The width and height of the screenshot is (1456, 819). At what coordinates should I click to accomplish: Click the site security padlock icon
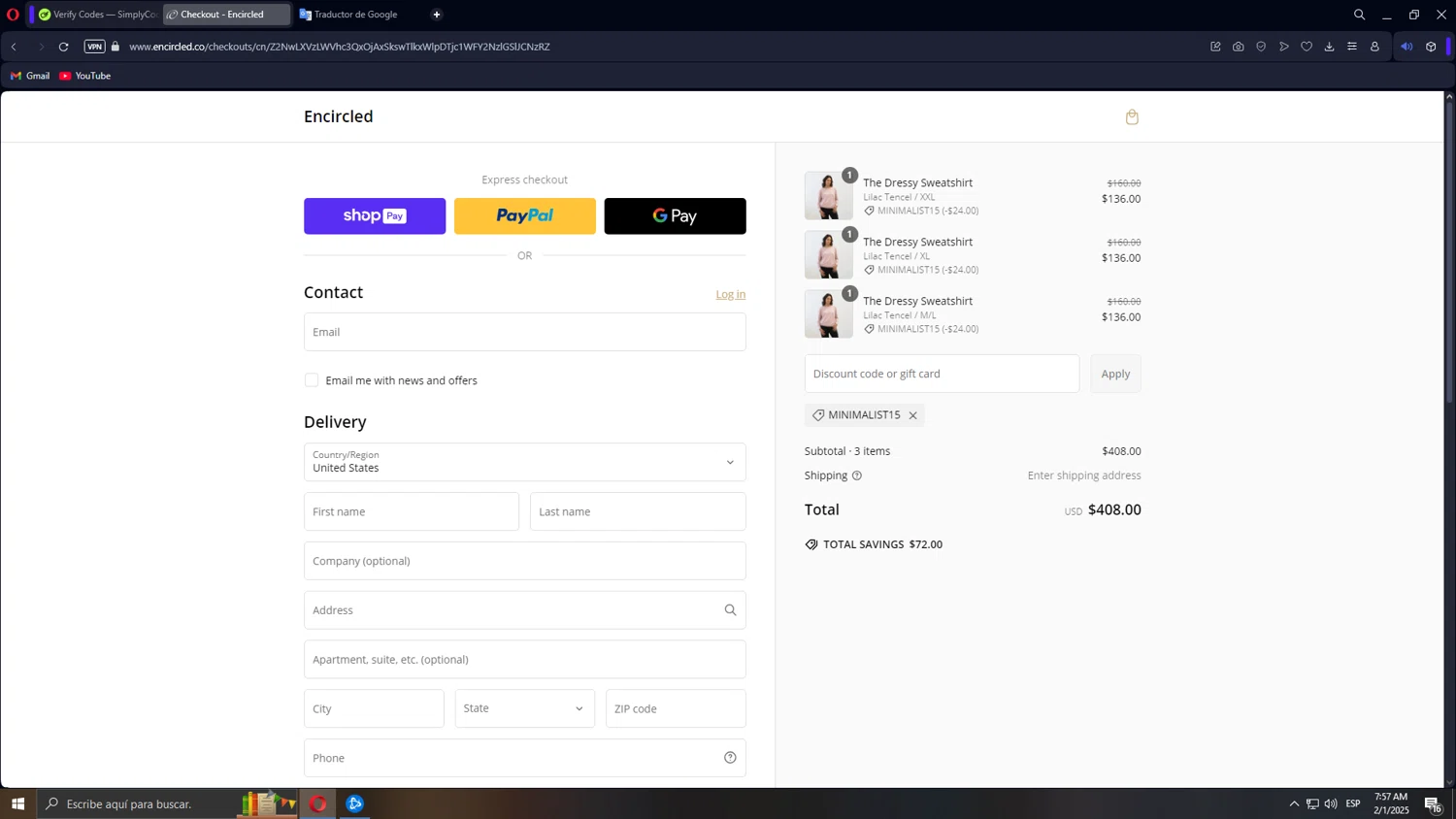(116, 47)
